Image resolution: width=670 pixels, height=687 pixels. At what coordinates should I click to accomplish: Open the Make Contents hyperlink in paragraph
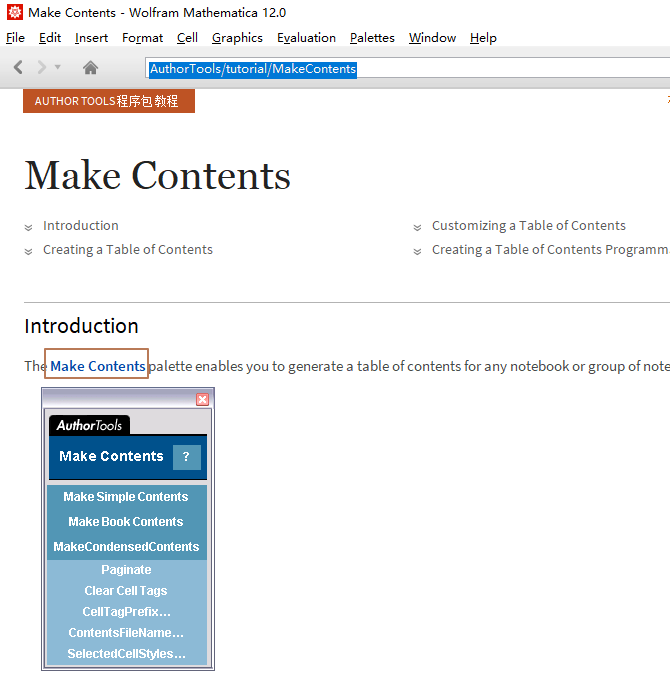coord(98,366)
